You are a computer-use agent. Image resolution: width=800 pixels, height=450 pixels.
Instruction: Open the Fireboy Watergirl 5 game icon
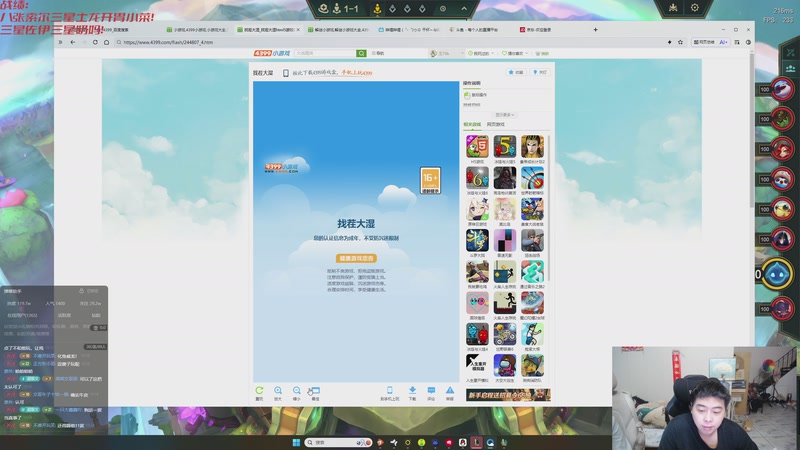point(505,147)
